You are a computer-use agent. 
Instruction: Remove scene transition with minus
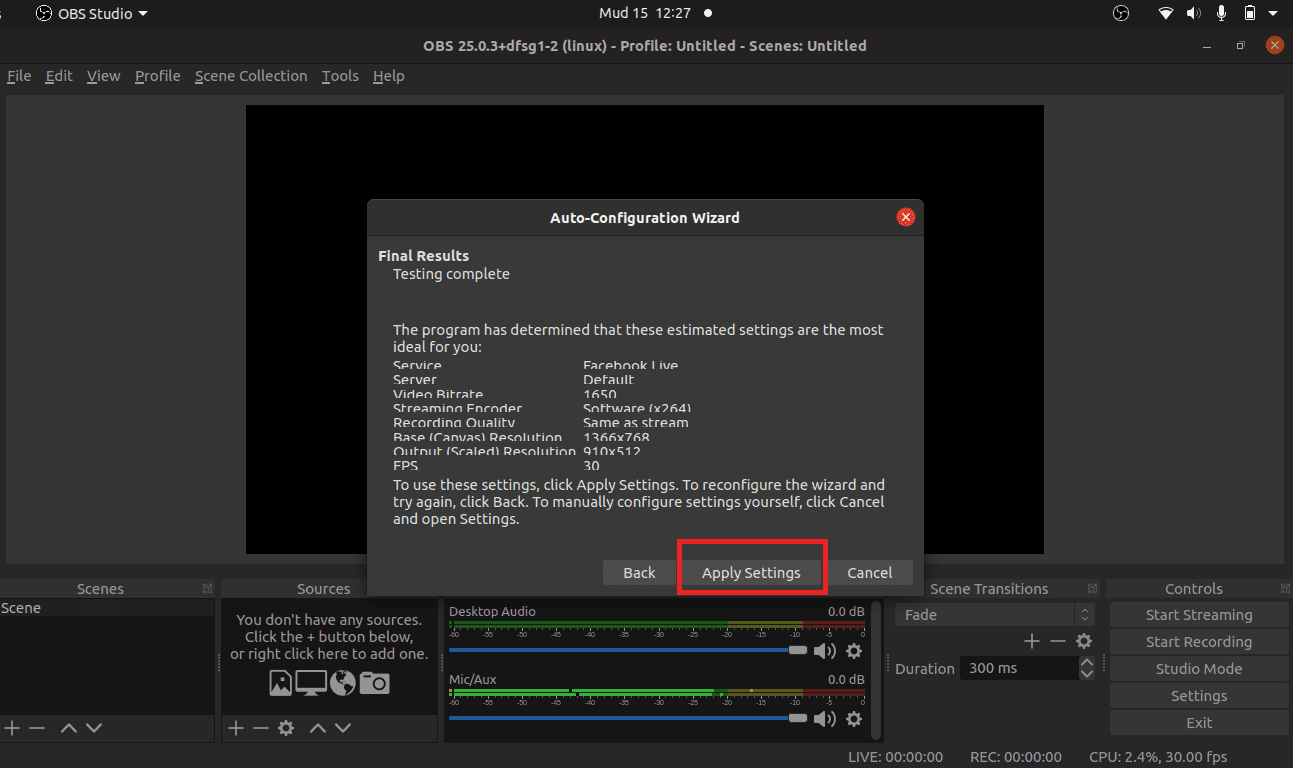point(1058,641)
